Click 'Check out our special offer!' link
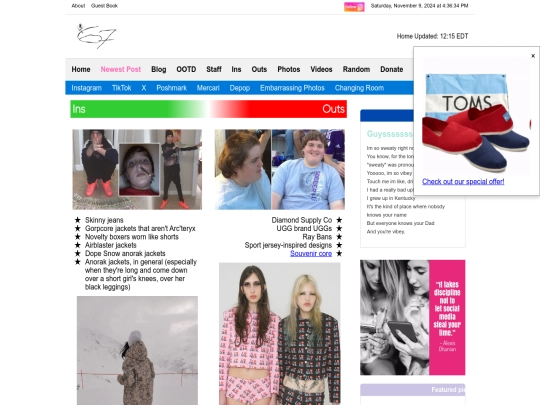Screen dimensions: 540x405 (463, 181)
